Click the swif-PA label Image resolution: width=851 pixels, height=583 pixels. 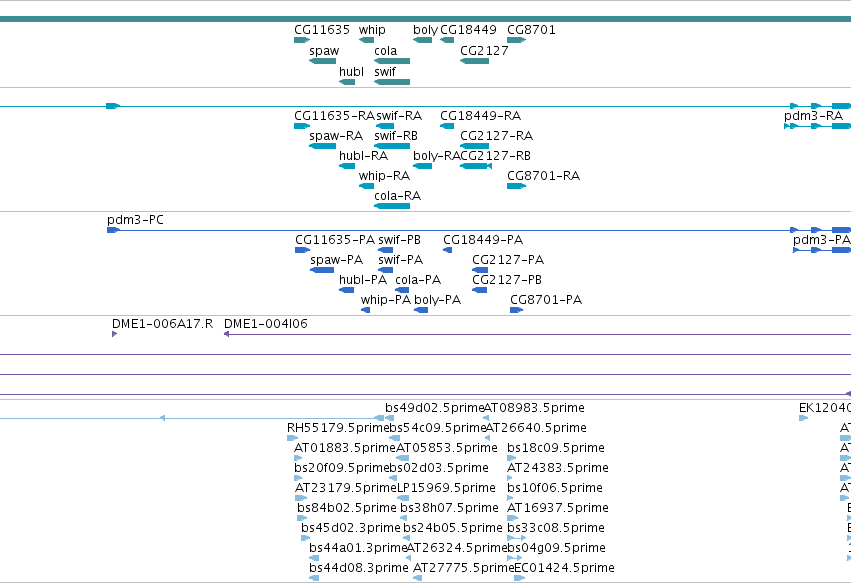click(x=401, y=260)
